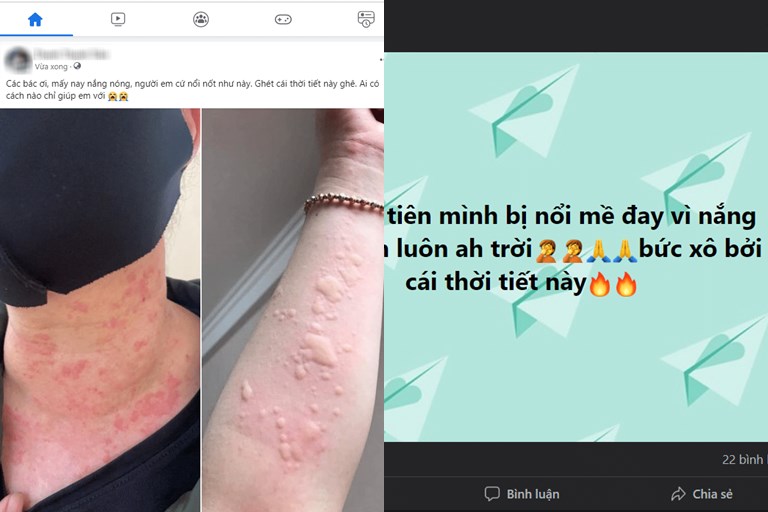Open the post options three-dot menu

pyautogui.click(x=381, y=59)
